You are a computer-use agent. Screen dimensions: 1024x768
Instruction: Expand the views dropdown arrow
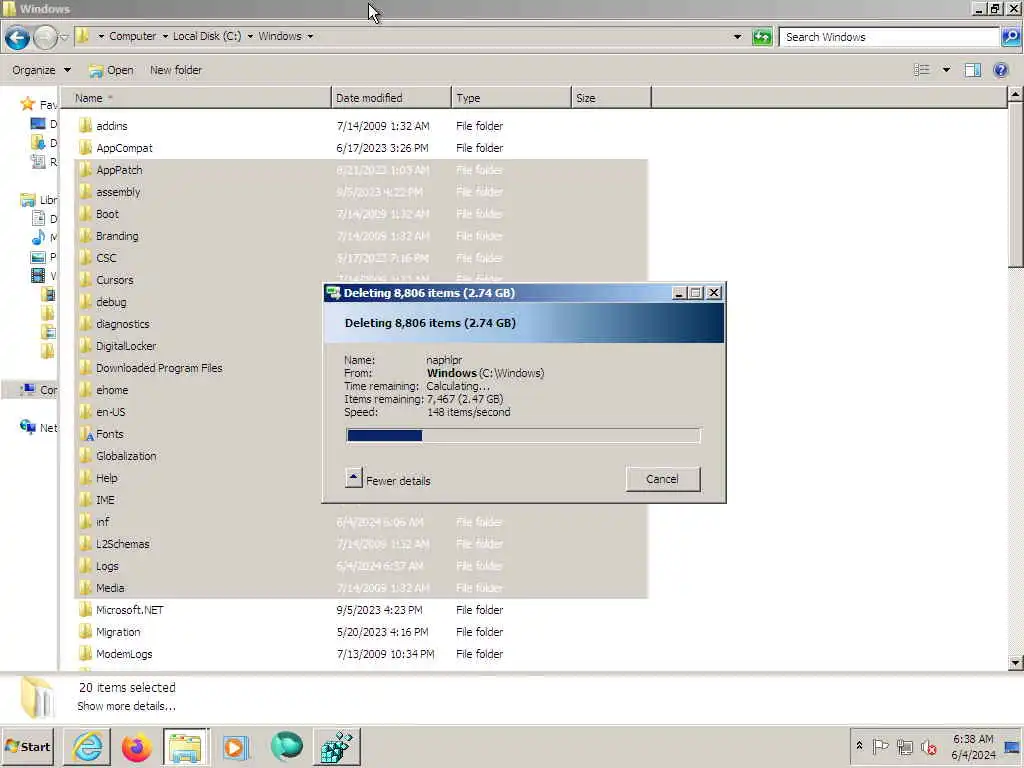click(946, 70)
